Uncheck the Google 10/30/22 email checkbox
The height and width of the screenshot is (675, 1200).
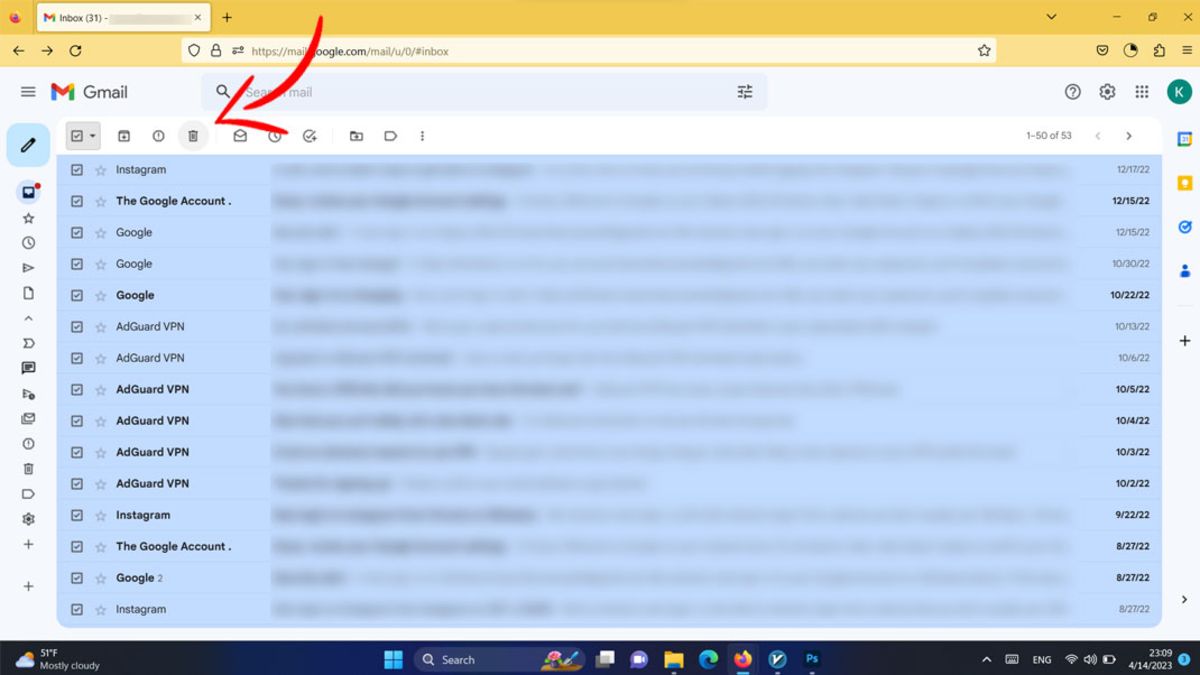pyautogui.click(x=77, y=264)
